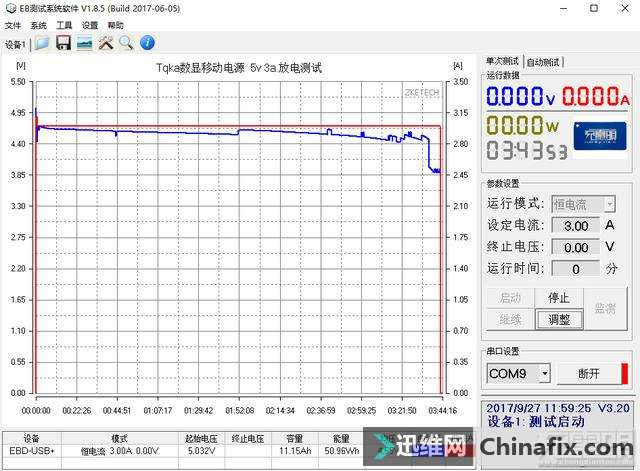Click the open file folder icon
This screenshot has height=471, width=640.
(x=42, y=43)
